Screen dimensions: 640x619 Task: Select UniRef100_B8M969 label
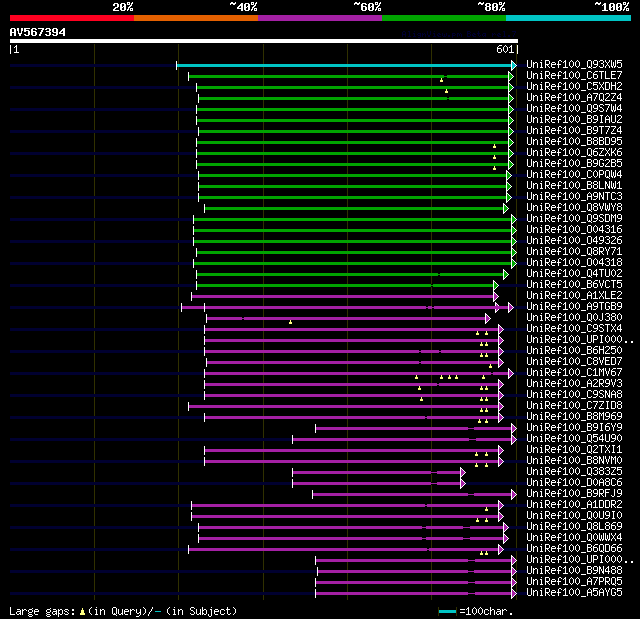click(574, 417)
